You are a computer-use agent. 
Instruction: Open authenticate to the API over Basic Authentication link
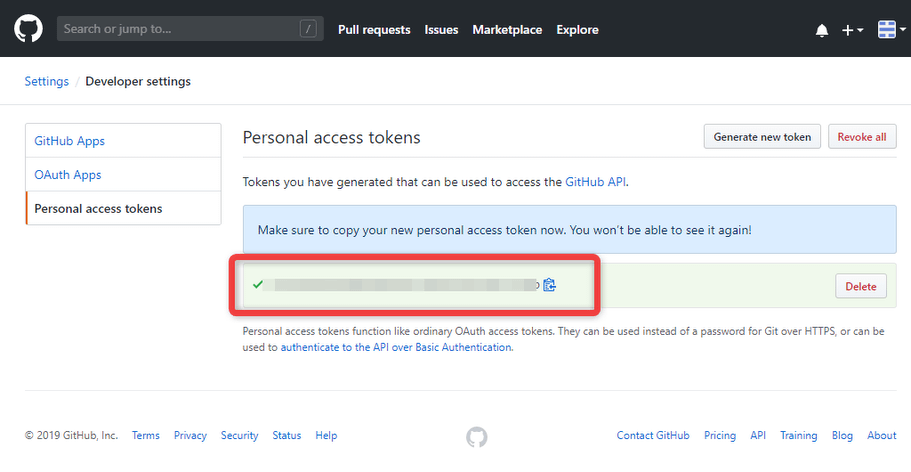[396, 347]
